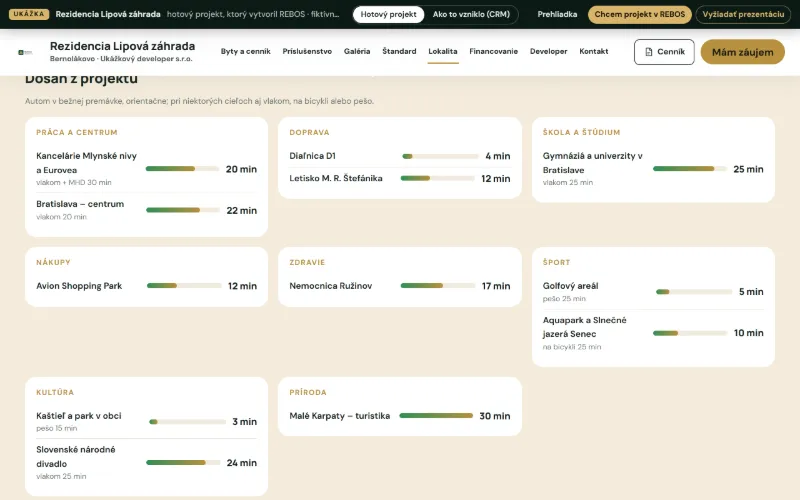Click the Malé Karpaty travel time bar

click(x=436, y=416)
